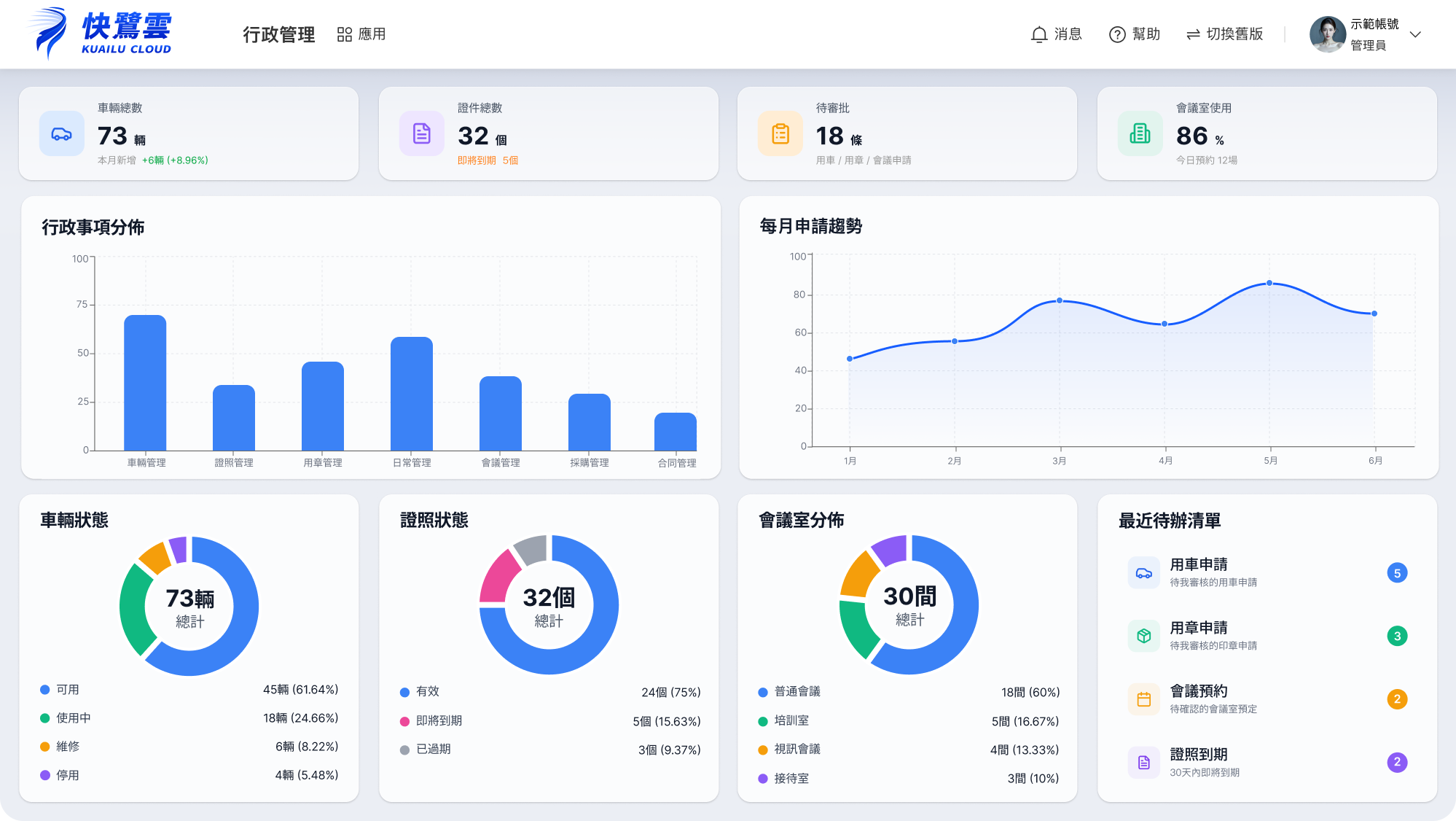Click the 73 輛 vehicle total value
Image resolution: width=1456 pixels, height=821 pixels.
point(122,136)
